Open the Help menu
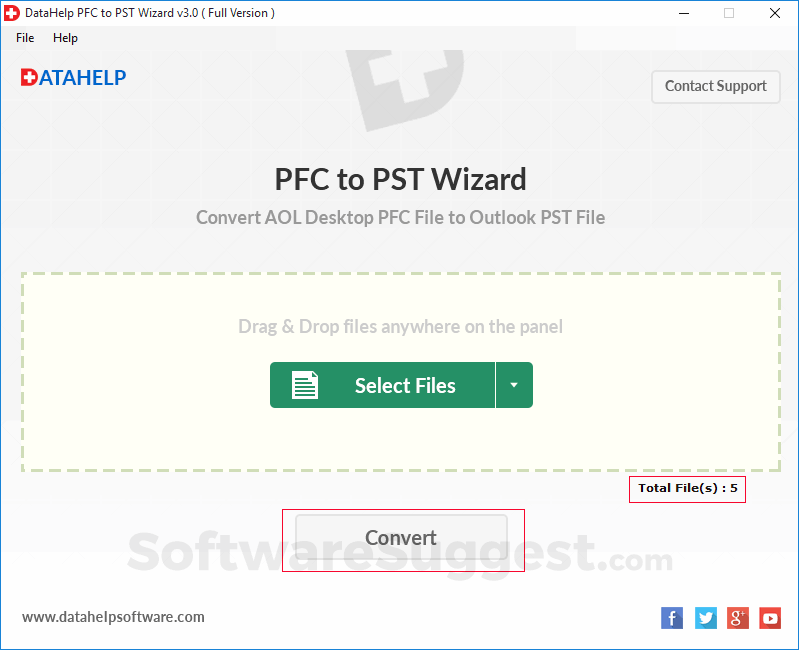 (x=65, y=38)
